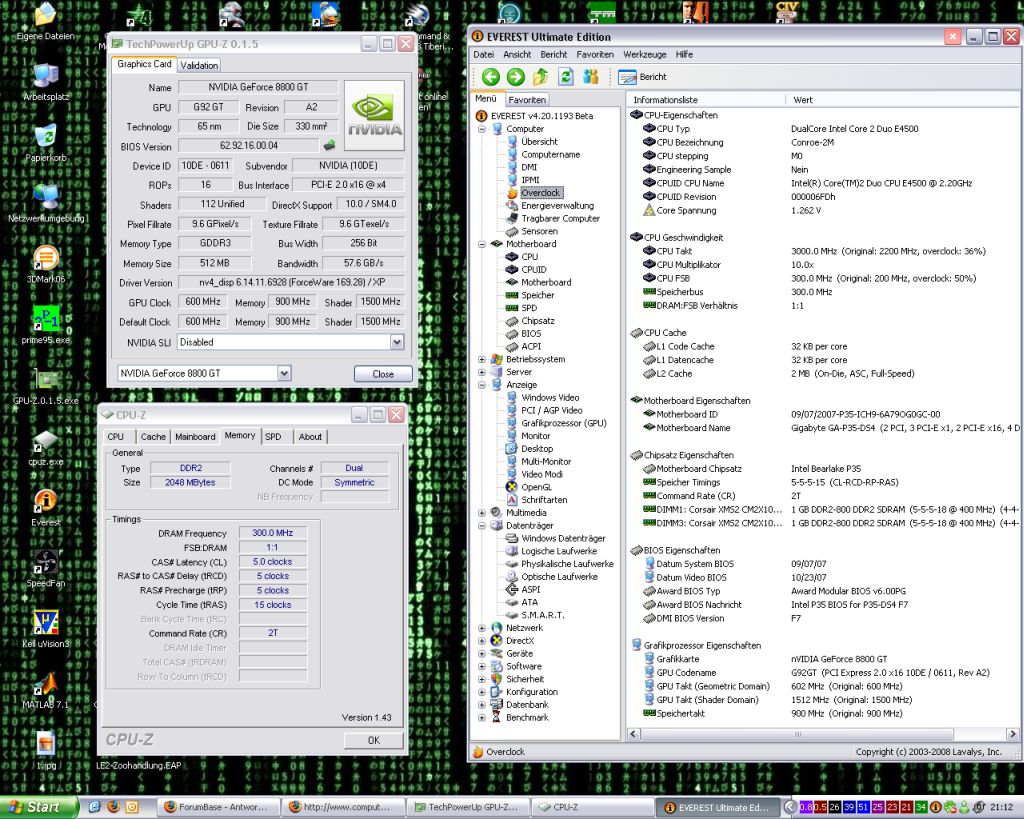Click the Close button in GPU-Z
This screenshot has width=1024, height=819.
click(x=383, y=374)
